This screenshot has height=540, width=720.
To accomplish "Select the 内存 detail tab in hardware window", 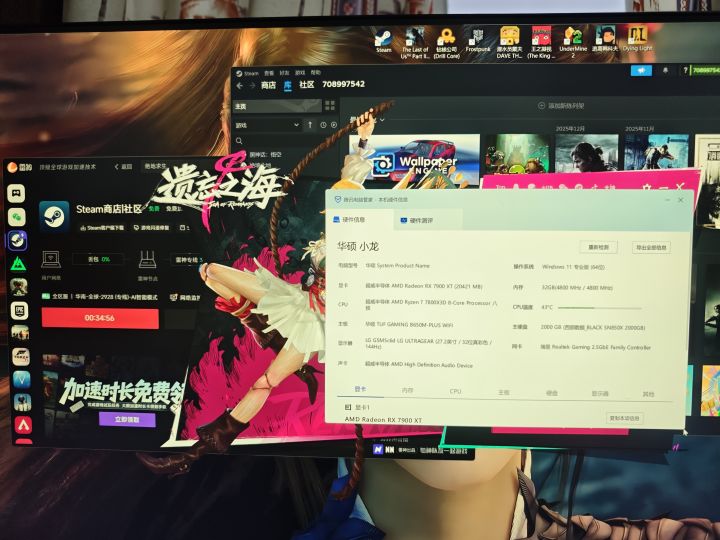I will tap(407, 390).
